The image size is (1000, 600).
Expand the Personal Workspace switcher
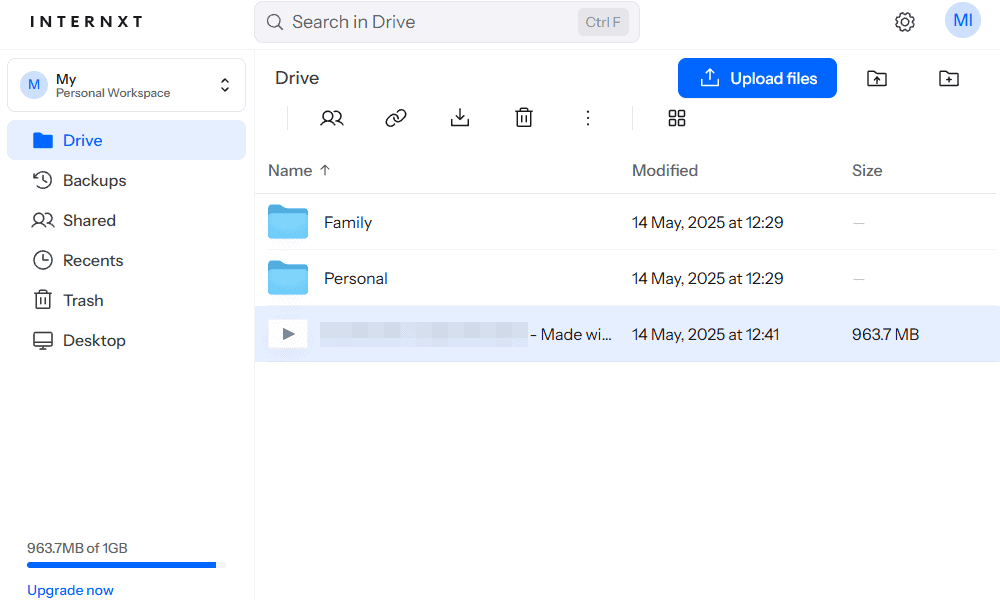tap(126, 85)
